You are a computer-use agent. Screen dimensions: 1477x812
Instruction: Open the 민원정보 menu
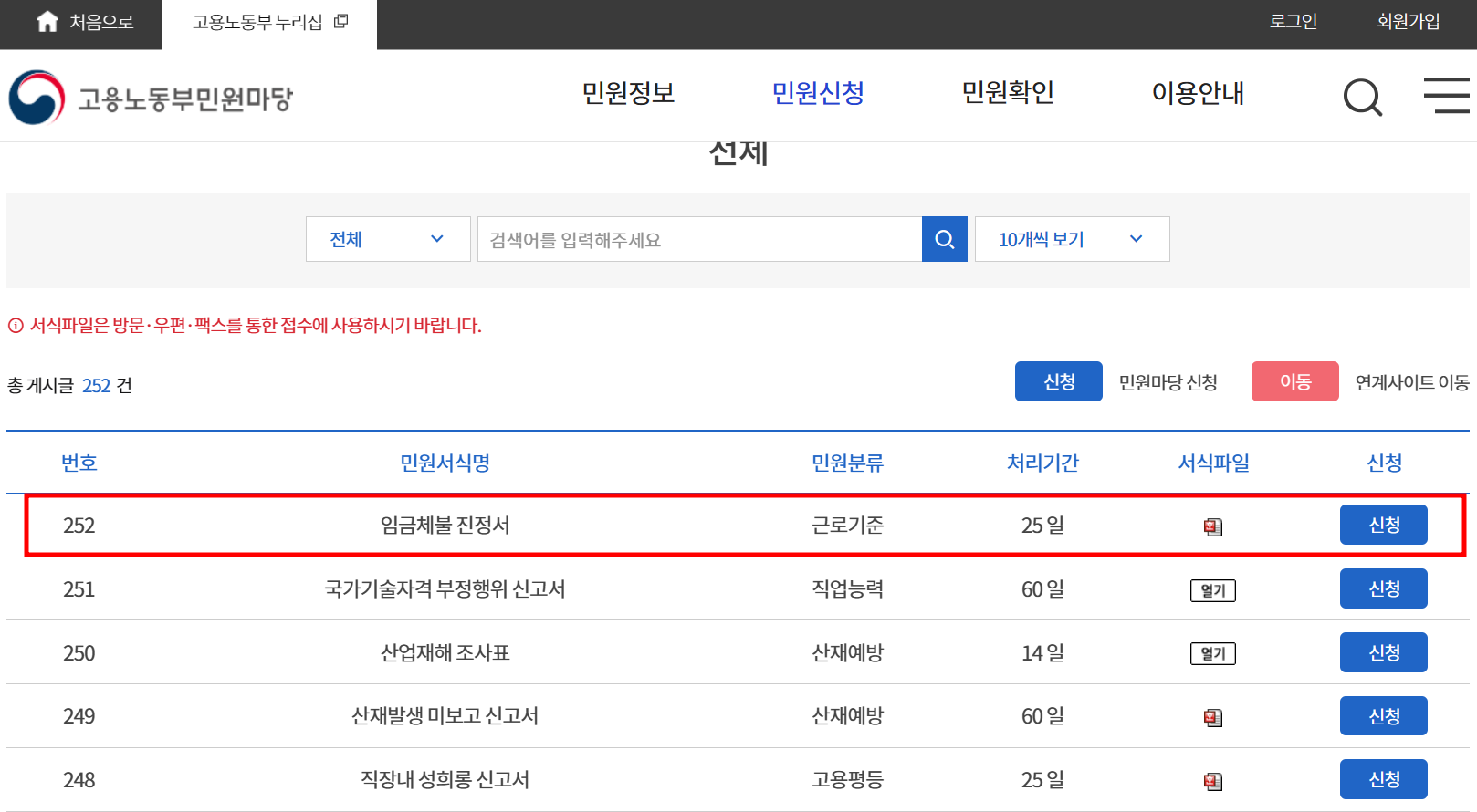pos(629,93)
